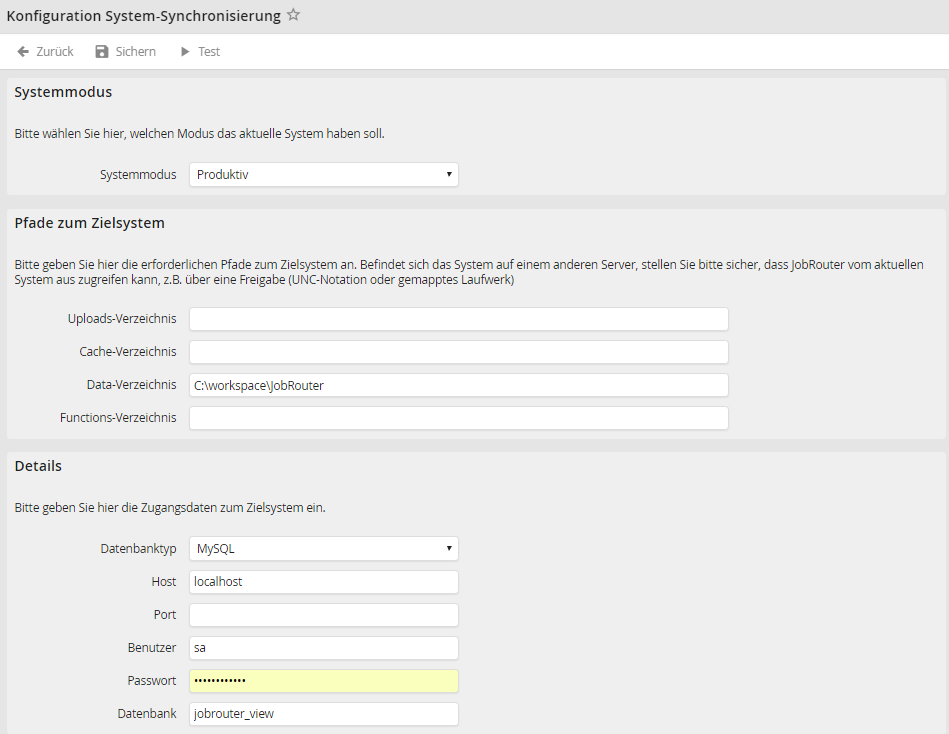Click the highlighted Passwort field

click(x=324, y=681)
